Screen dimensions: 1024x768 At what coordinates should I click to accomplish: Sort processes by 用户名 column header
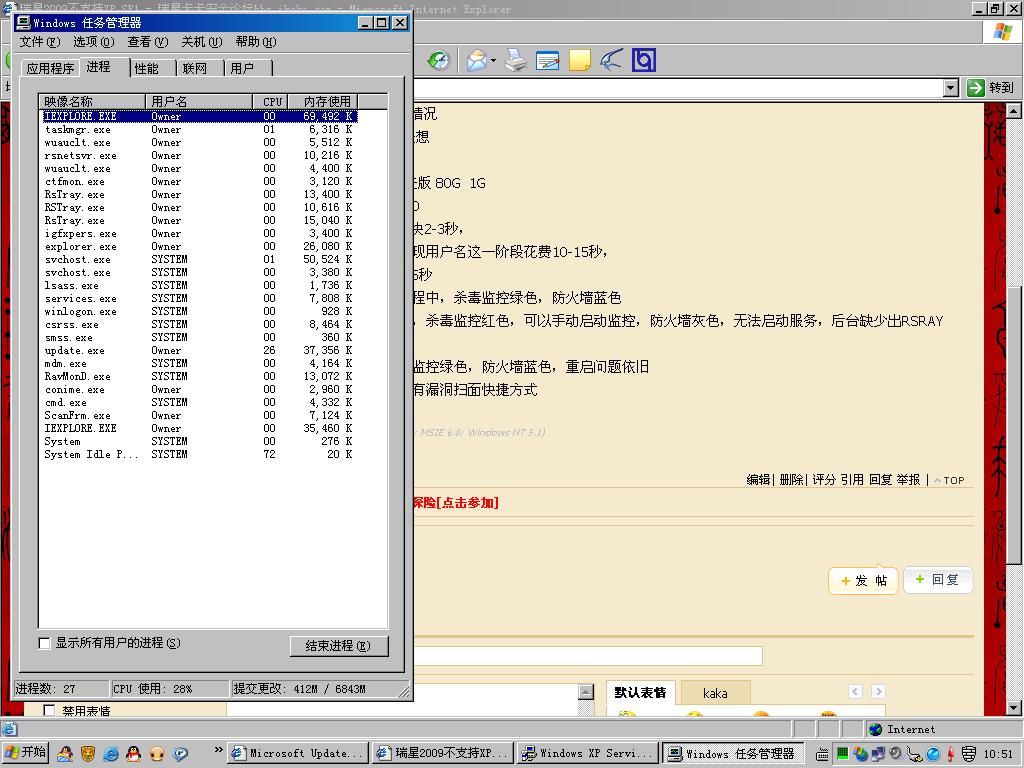click(x=199, y=101)
